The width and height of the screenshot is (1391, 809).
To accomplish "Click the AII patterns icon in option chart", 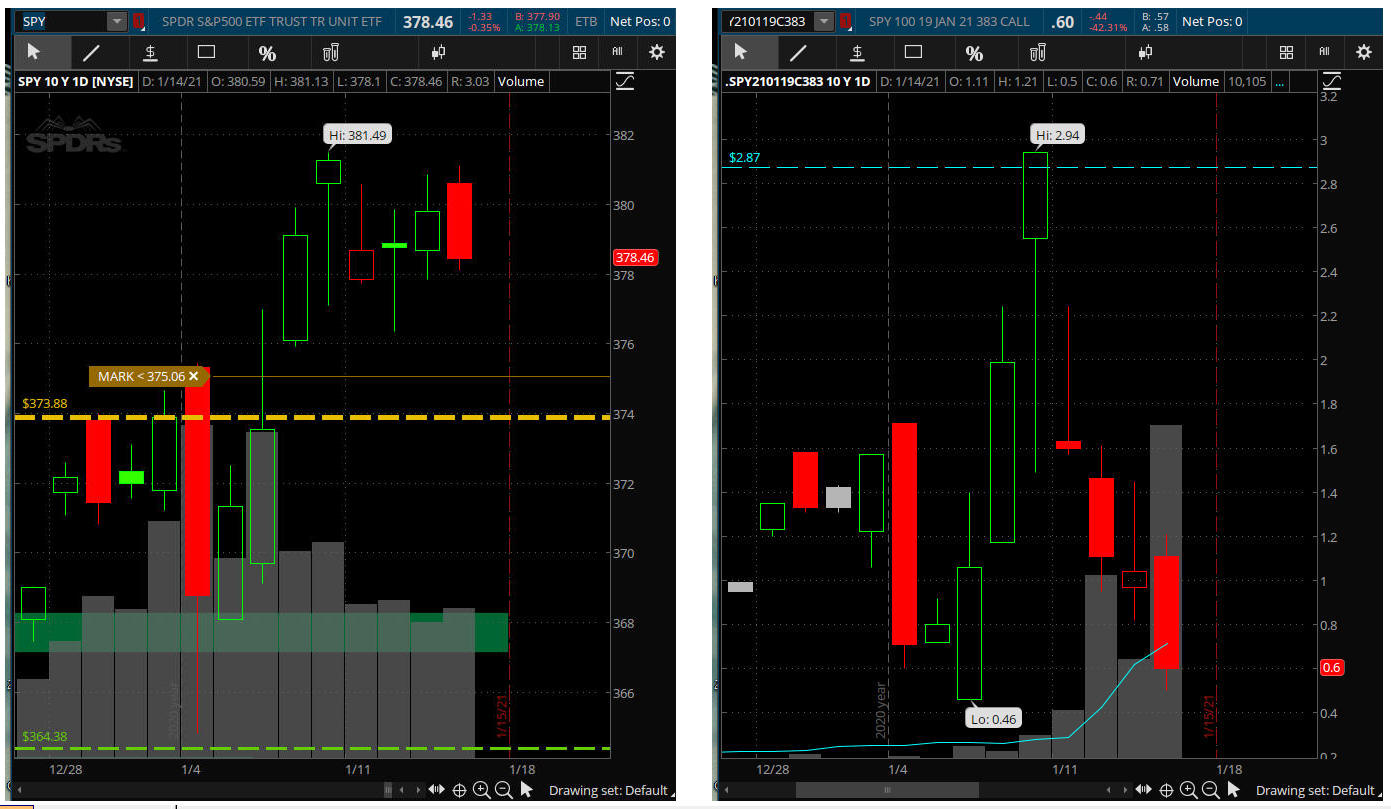I will (x=1324, y=52).
